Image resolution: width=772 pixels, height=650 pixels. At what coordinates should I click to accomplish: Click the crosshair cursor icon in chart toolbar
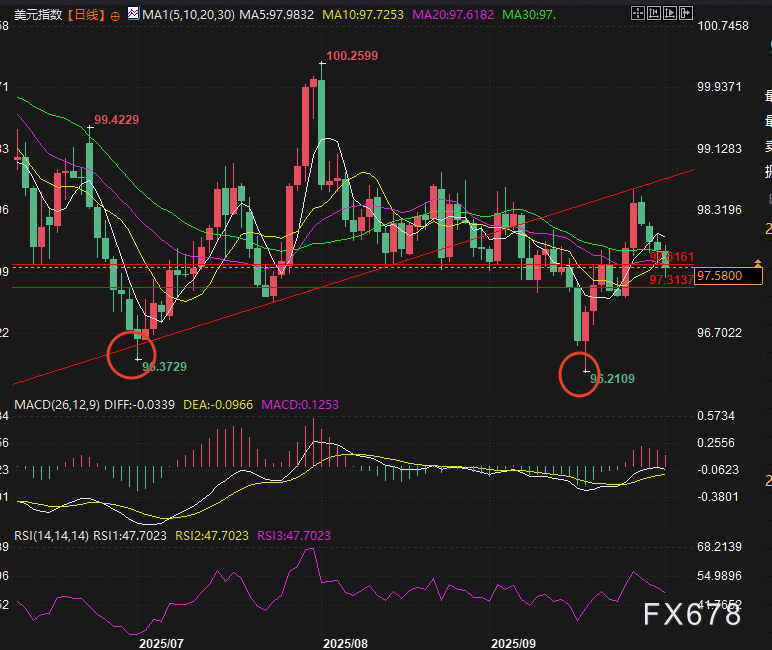[x=640, y=15]
